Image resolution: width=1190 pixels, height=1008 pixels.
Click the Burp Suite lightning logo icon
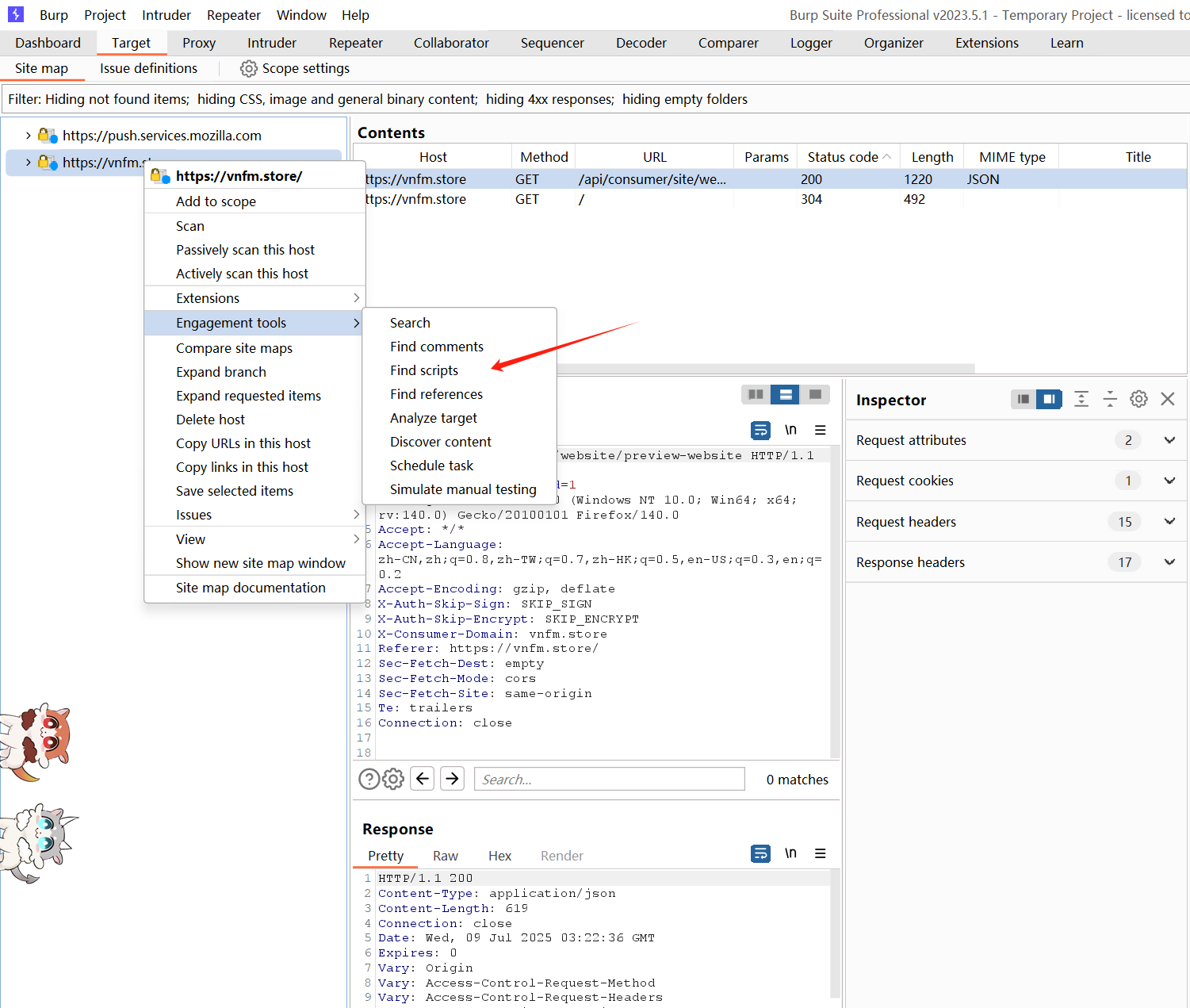[x=16, y=14]
